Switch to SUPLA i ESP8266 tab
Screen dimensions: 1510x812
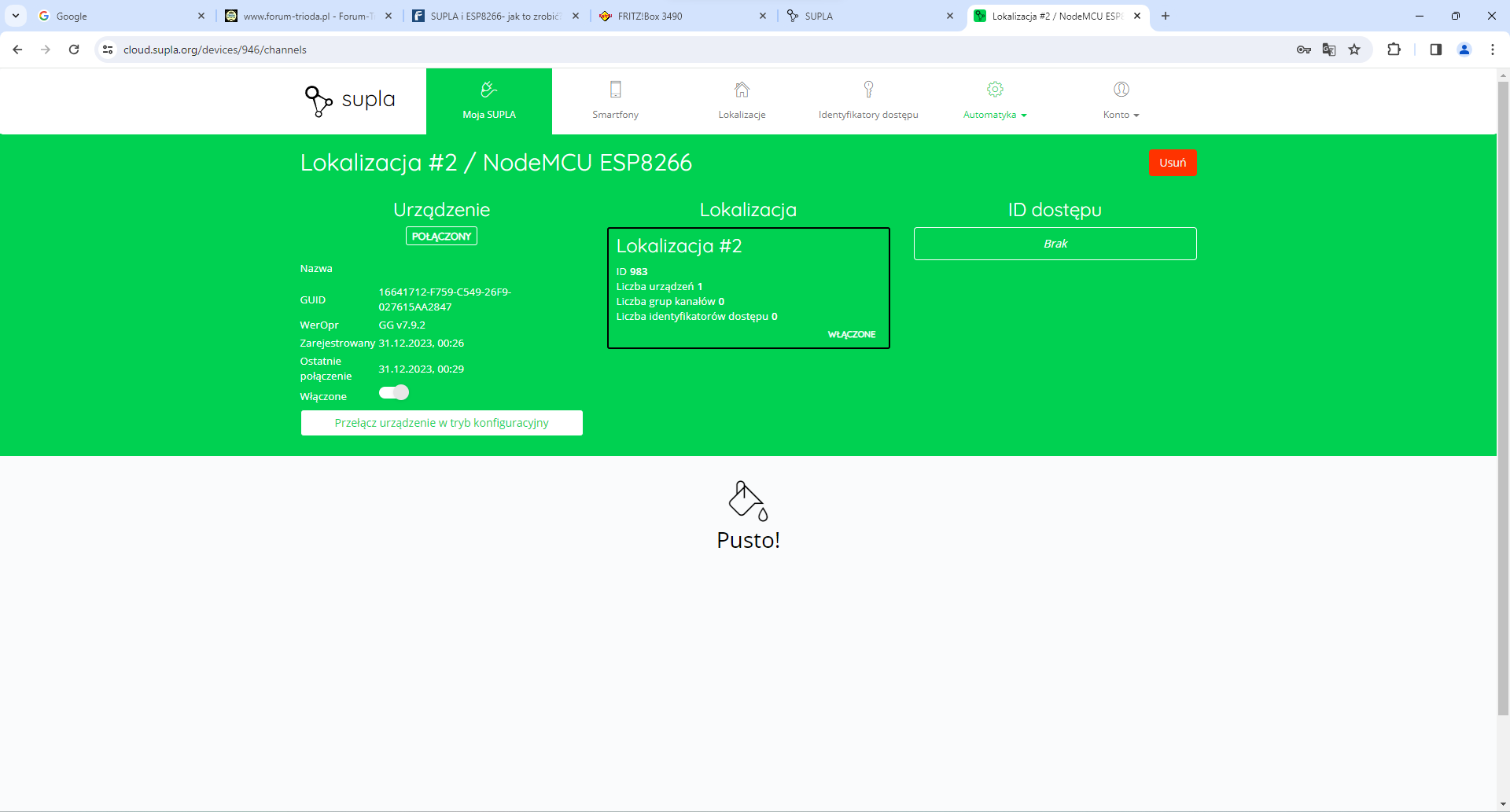(x=495, y=16)
